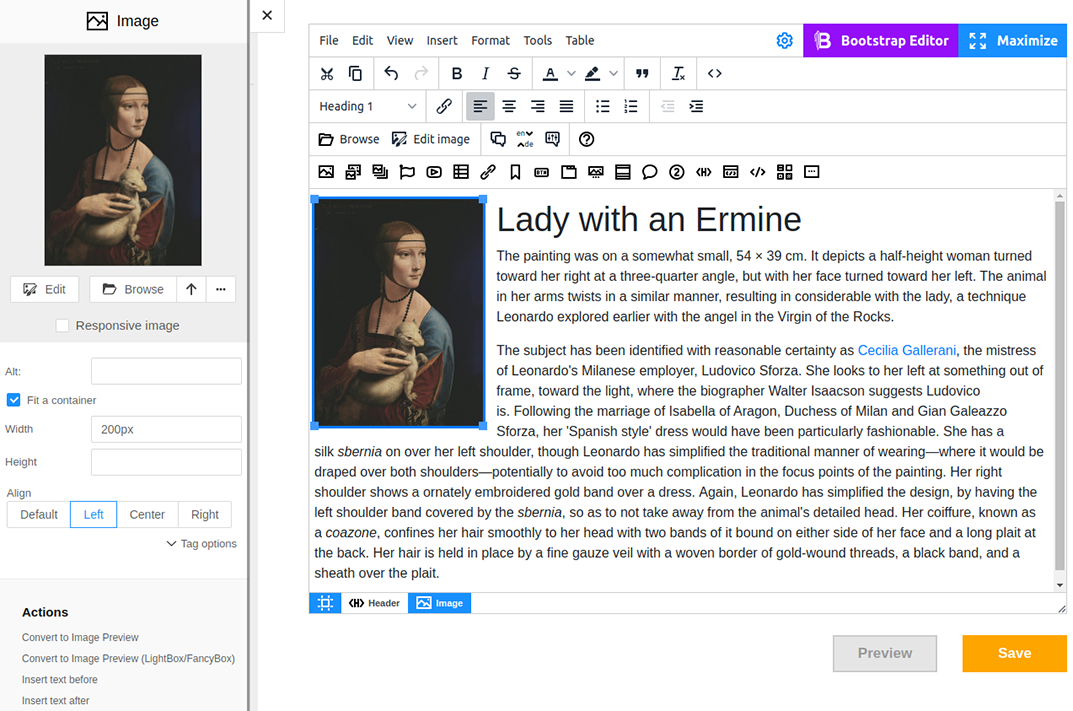This screenshot has height=711, width=1073.
Task: Uncheck Fit a container
Action: (14, 400)
